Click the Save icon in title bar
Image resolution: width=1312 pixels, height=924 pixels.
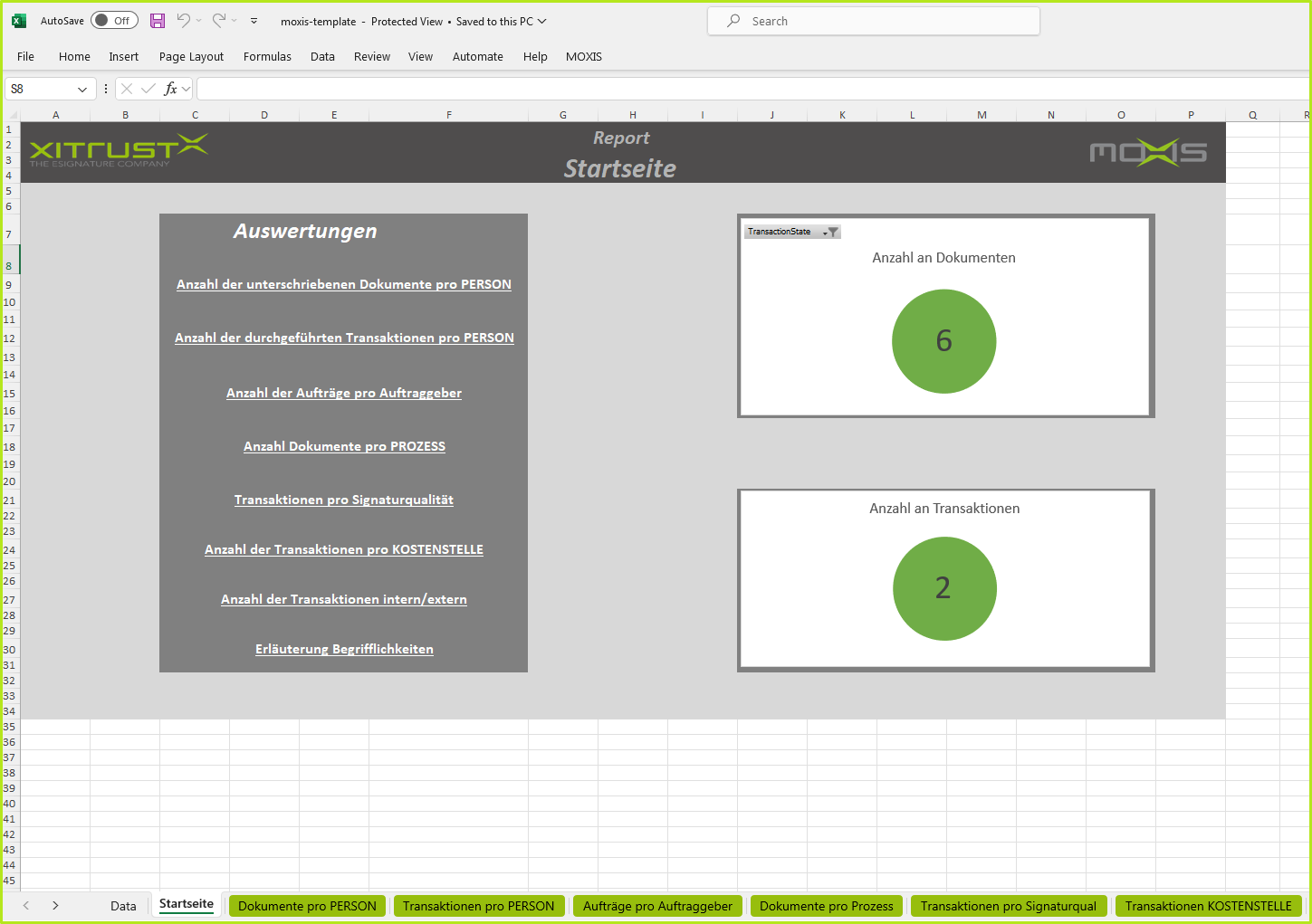pyautogui.click(x=158, y=21)
